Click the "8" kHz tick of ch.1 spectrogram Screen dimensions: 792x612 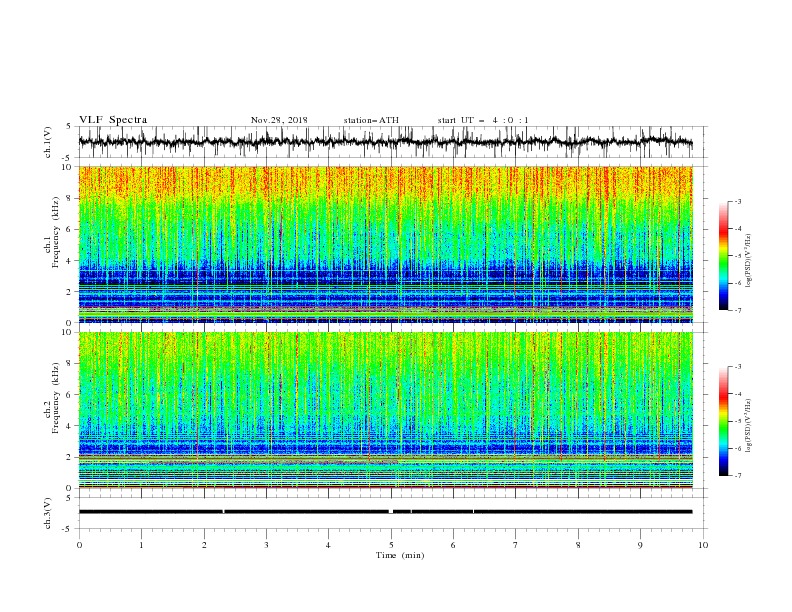pyautogui.click(x=71, y=198)
